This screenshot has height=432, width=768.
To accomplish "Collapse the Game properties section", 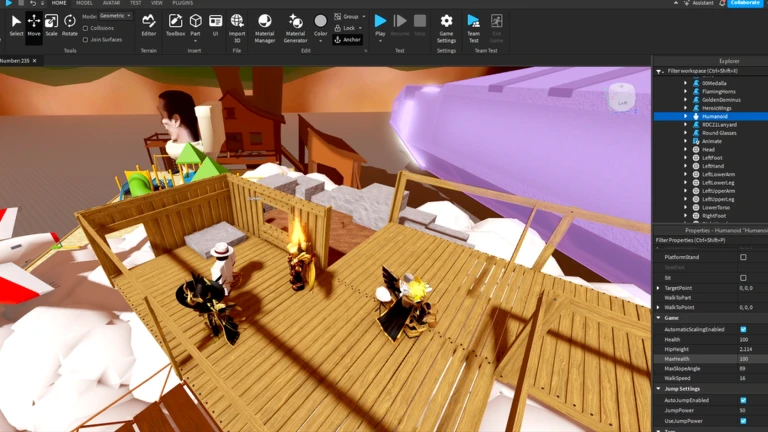I will (658, 318).
